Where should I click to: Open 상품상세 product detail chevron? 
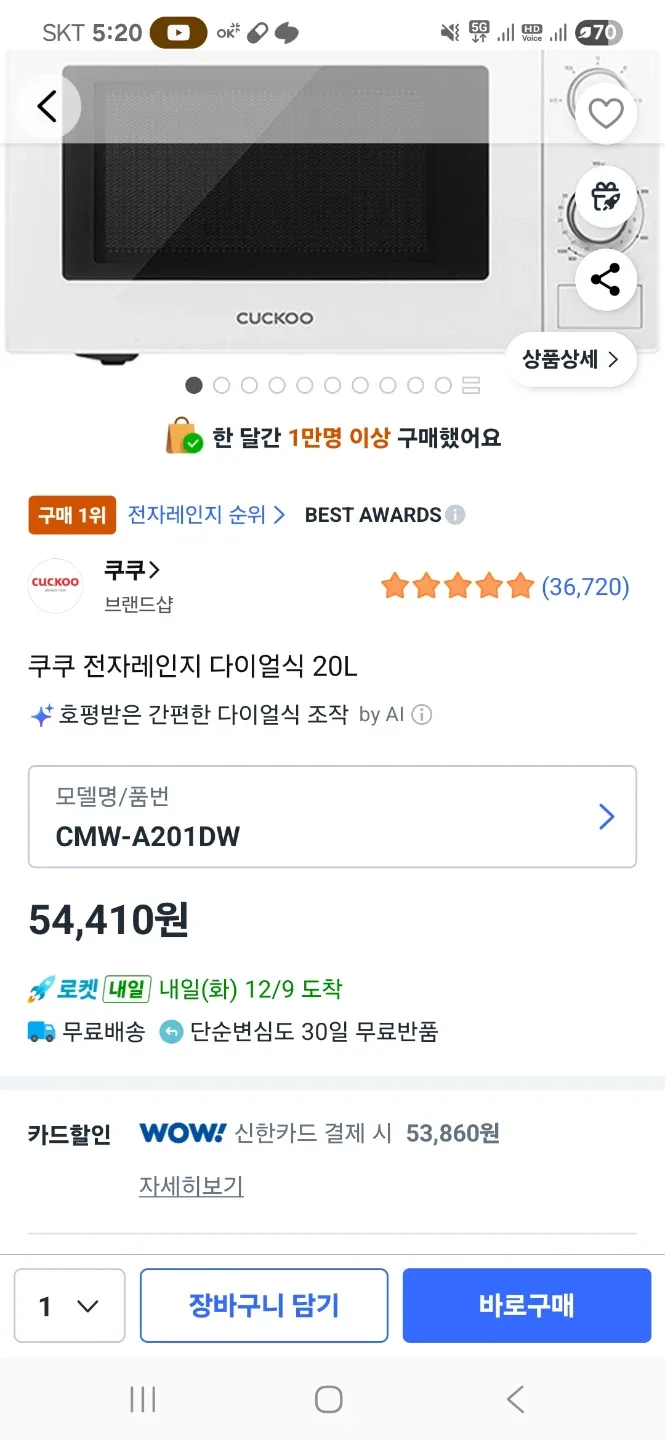571,359
